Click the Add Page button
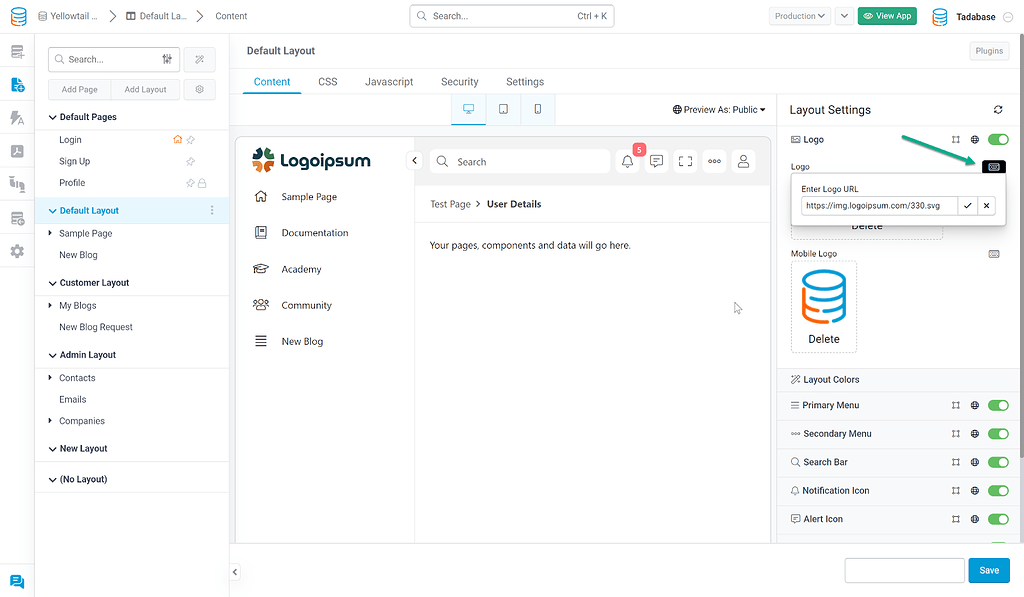This screenshot has height=597, width=1024. (80, 89)
